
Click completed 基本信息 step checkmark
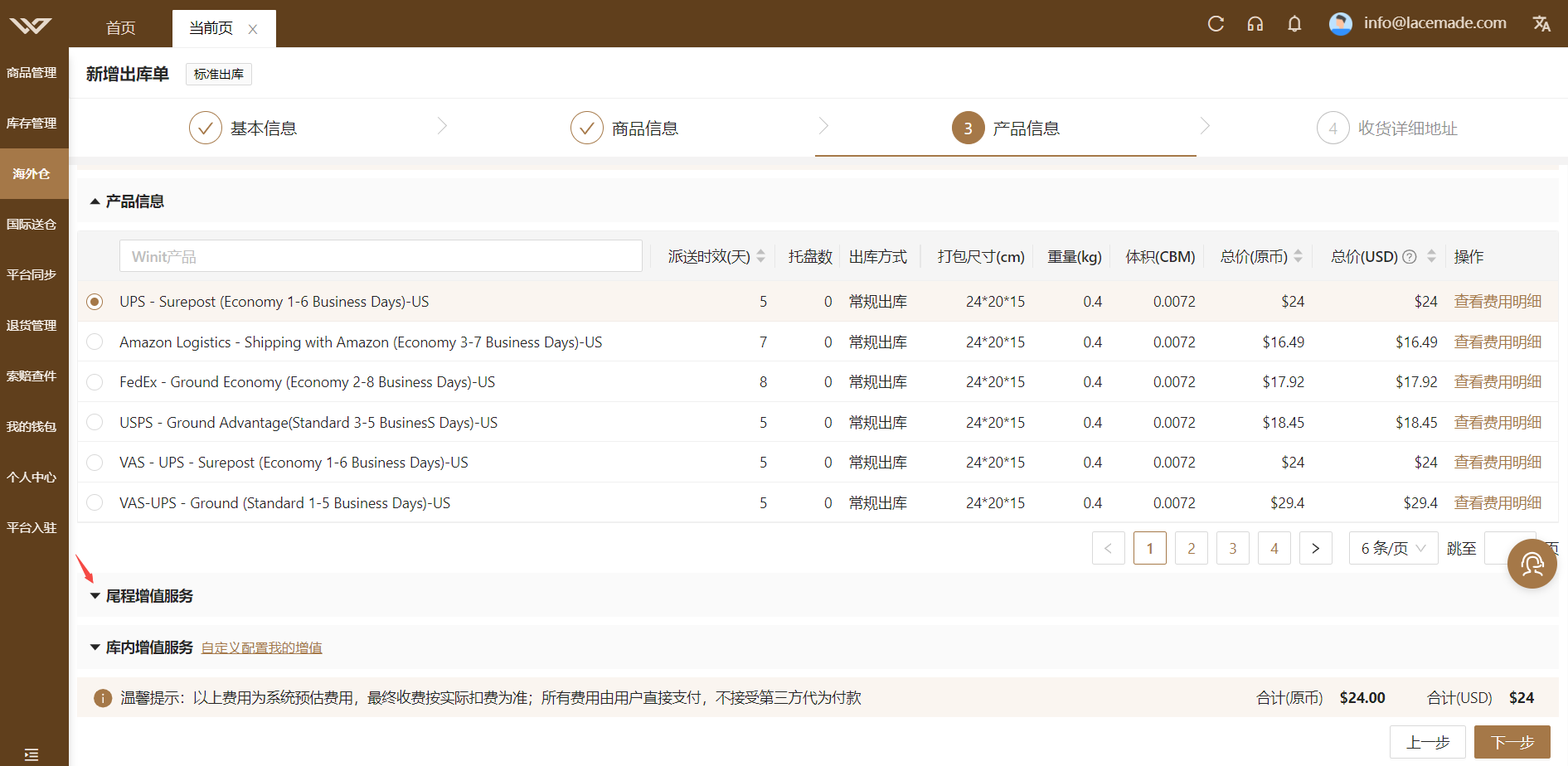(206, 128)
